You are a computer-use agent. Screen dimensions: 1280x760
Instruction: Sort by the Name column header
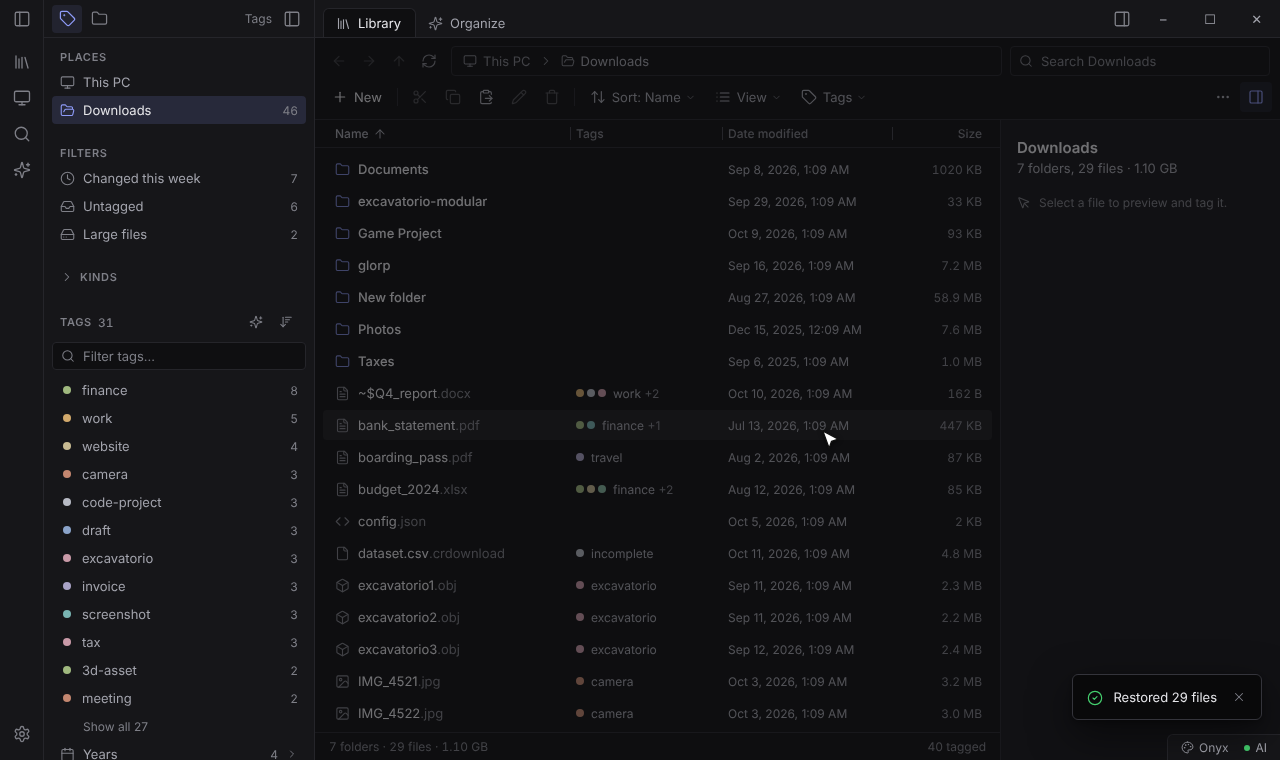(360, 133)
